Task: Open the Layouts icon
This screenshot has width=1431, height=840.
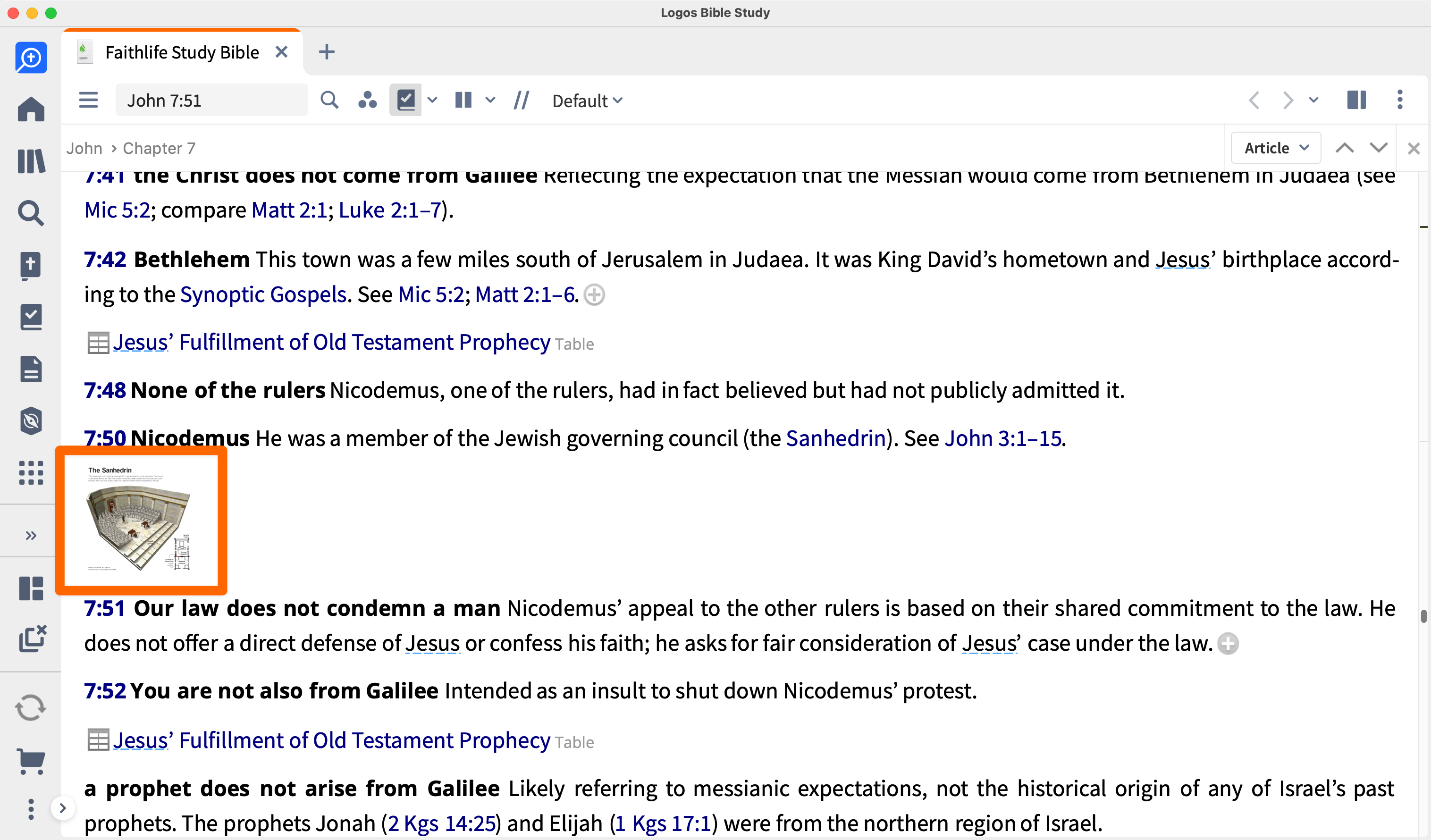Action: tap(31, 588)
